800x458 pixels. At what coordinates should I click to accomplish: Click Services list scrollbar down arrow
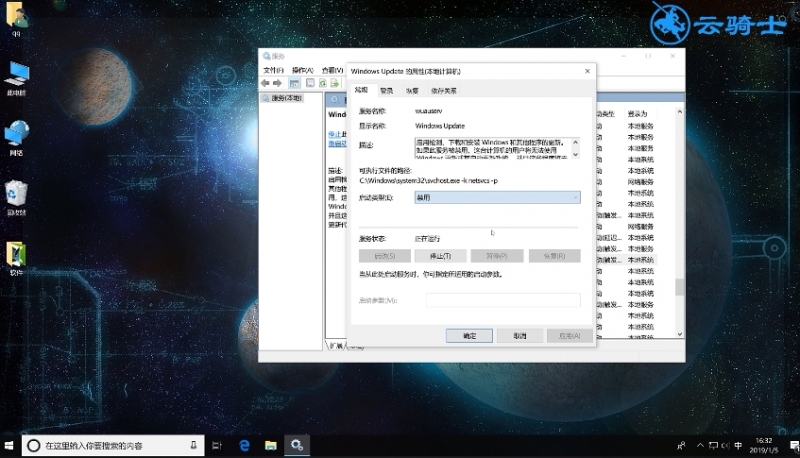tap(680, 334)
